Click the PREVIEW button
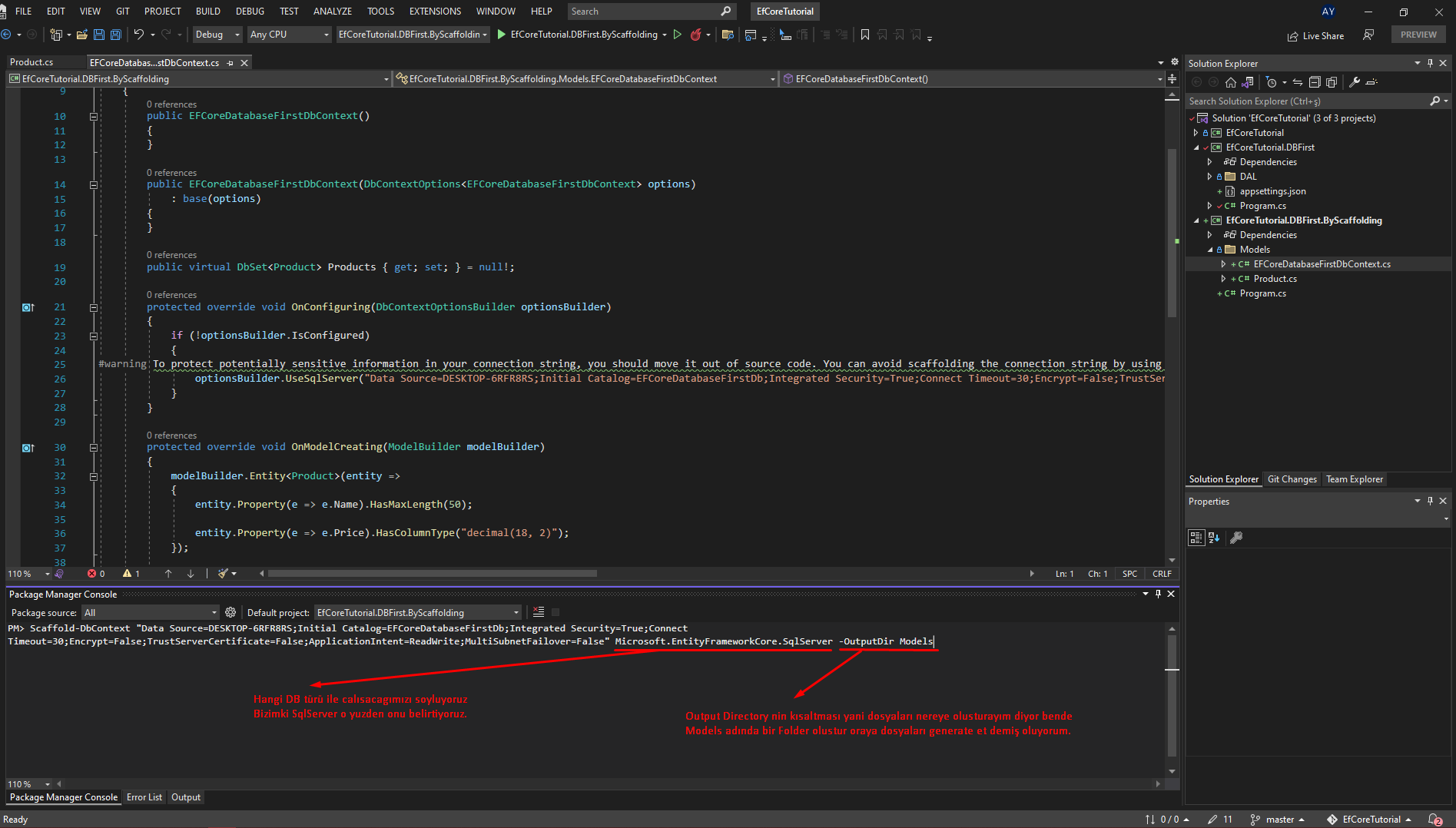The image size is (1456, 828). coord(1418,34)
